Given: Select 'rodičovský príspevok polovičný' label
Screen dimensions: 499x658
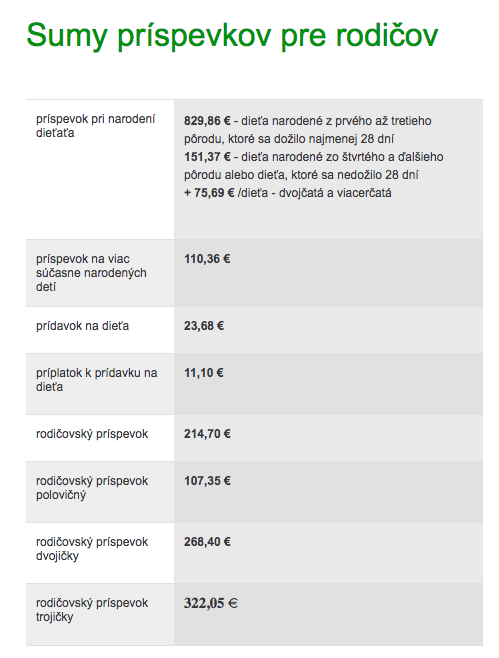Looking at the screenshot, I should point(92,488).
